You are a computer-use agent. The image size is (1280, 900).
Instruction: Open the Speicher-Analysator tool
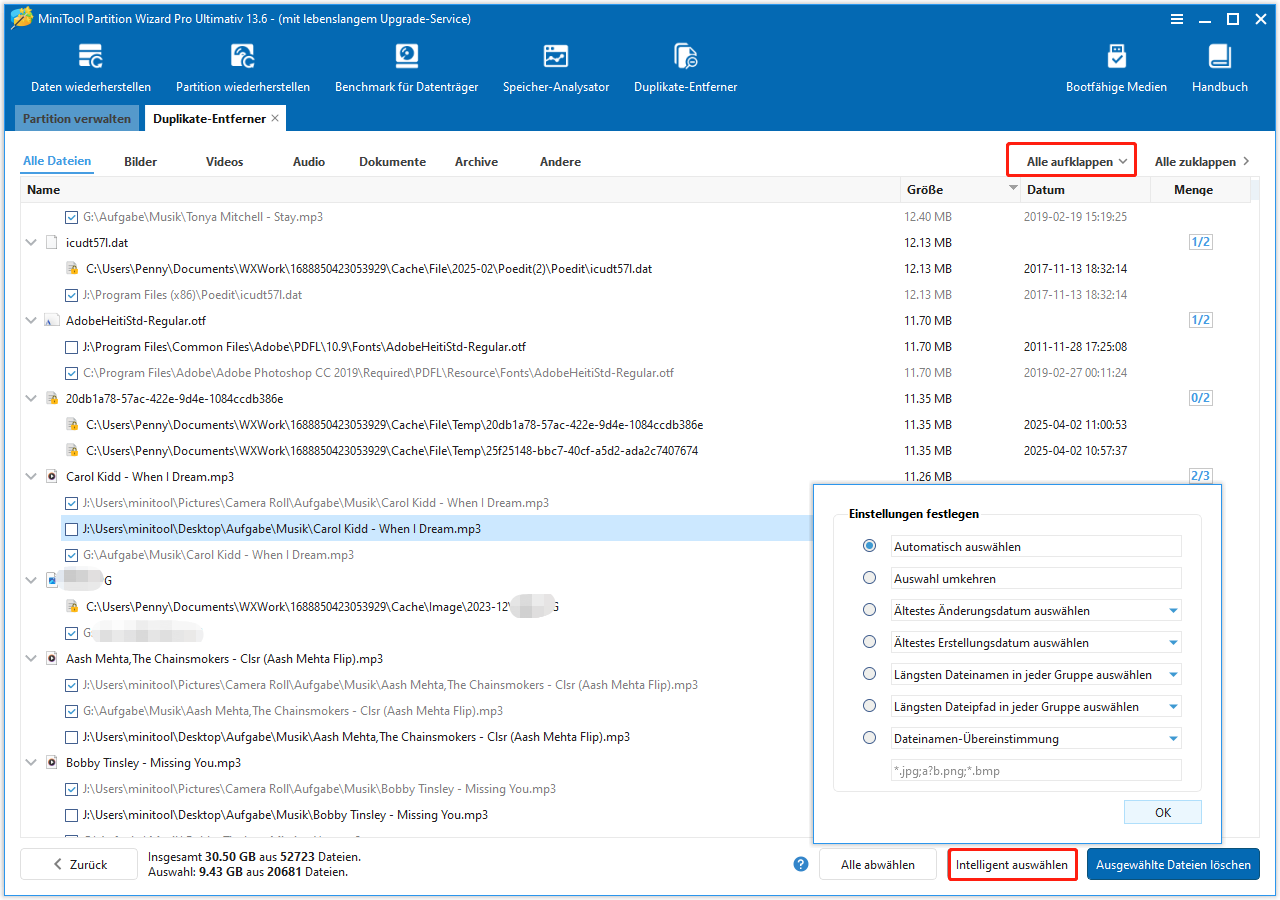pyautogui.click(x=556, y=68)
